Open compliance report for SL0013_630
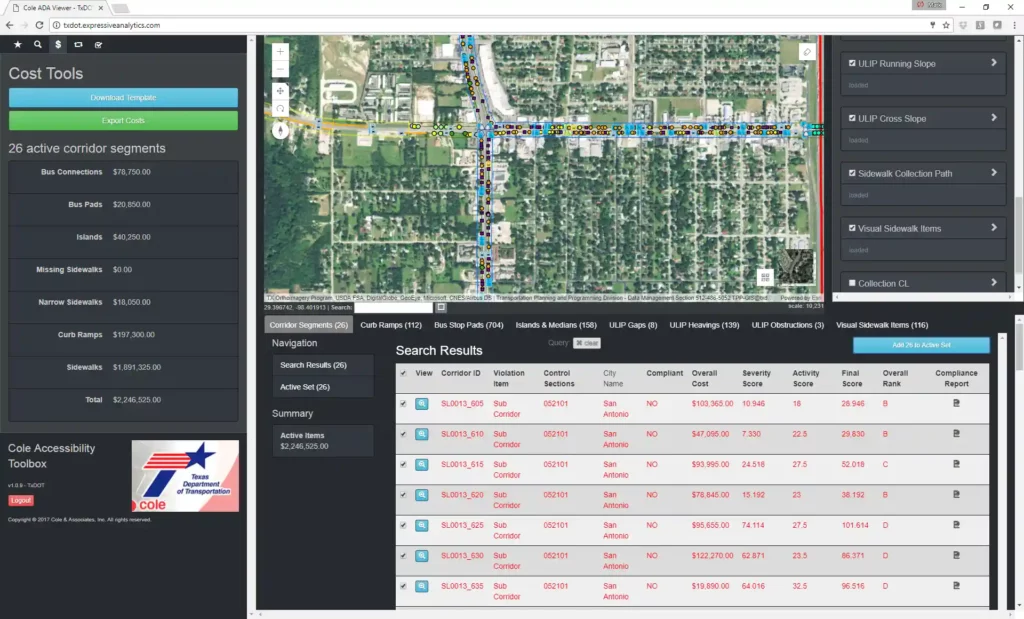1024x619 pixels. point(956,555)
